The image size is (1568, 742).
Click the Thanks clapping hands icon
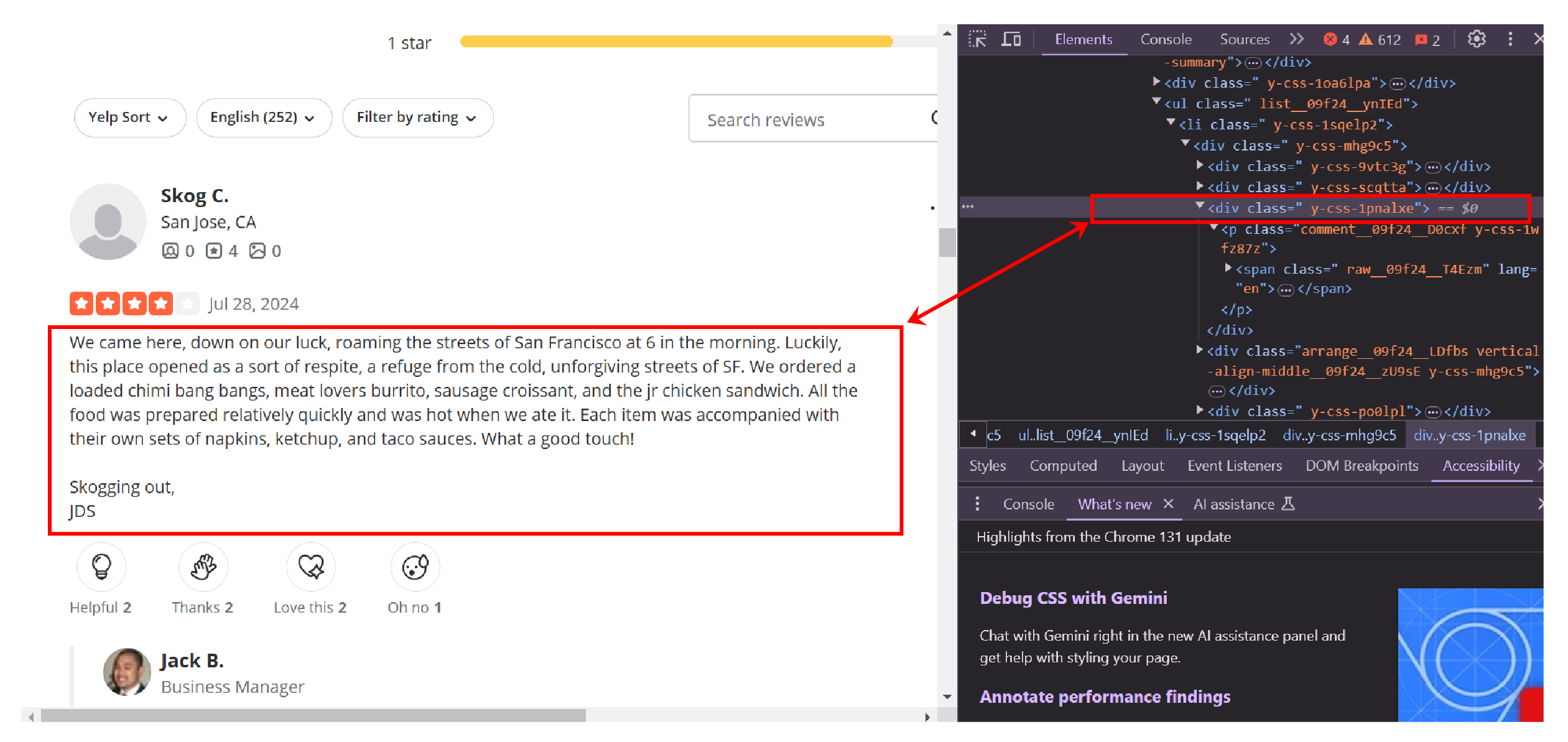(203, 567)
